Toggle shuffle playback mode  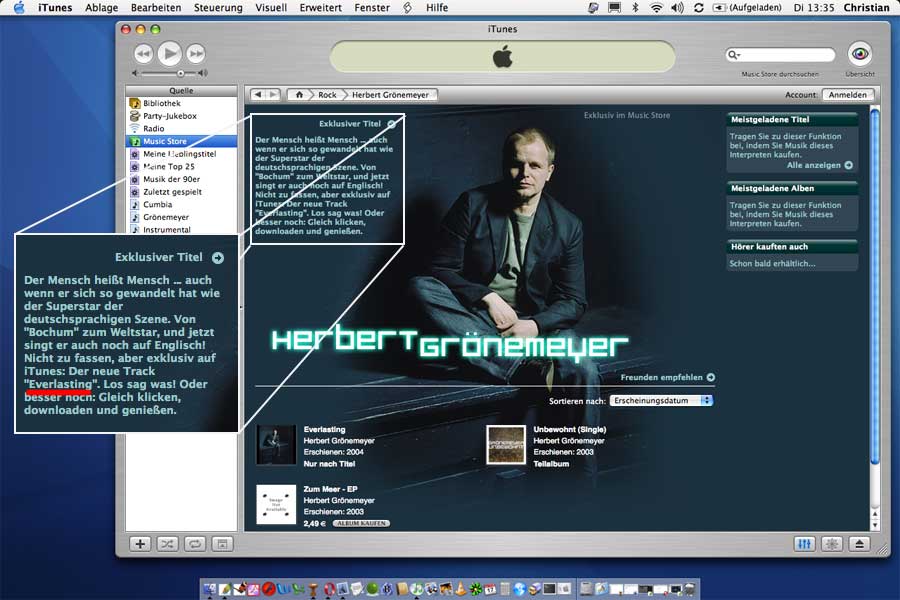pos(167,544)
